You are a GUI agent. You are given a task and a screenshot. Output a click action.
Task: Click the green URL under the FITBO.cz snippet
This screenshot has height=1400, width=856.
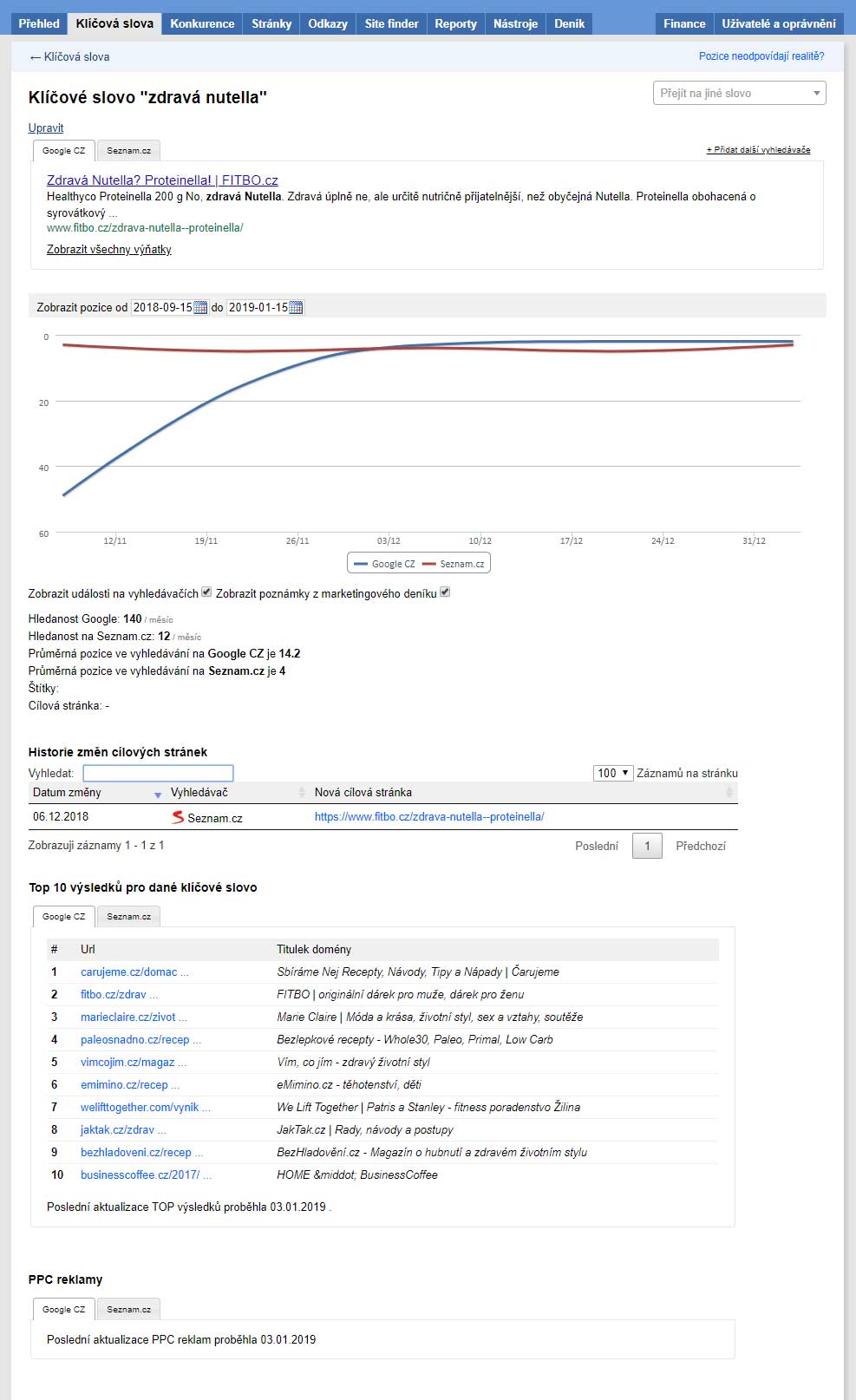145,227
